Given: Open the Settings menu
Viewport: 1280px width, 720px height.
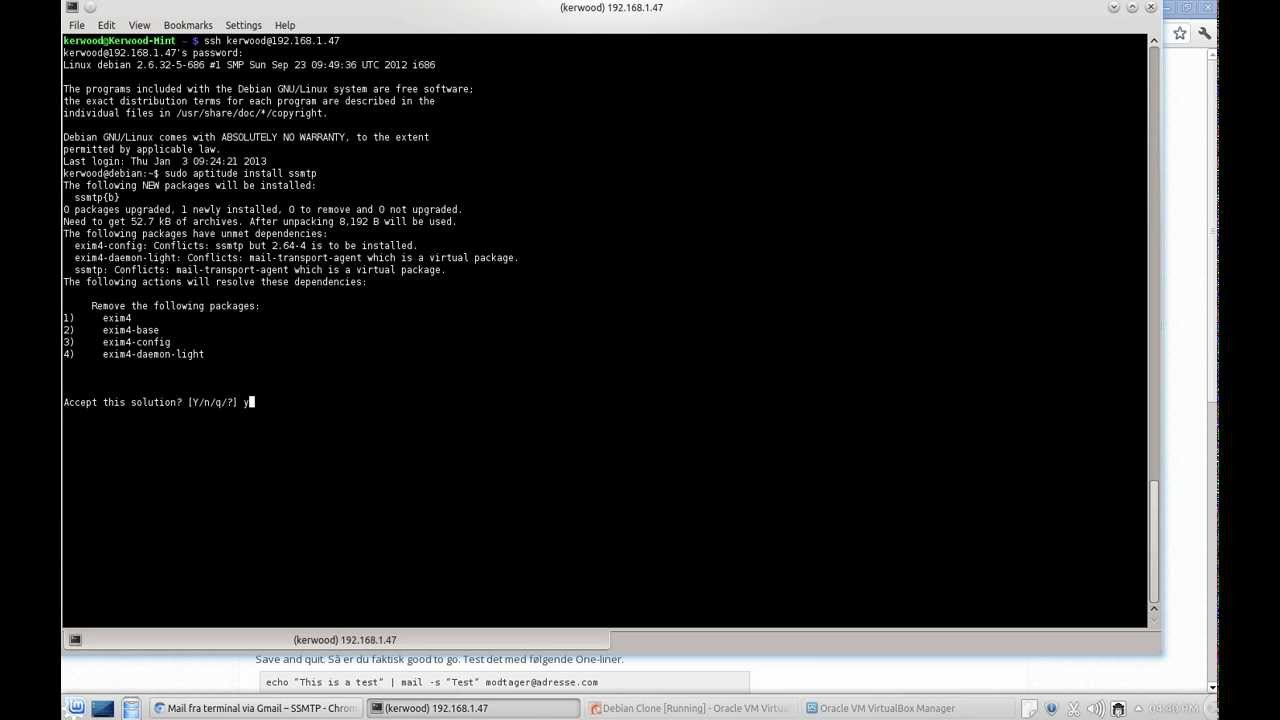Looking at the screenshot, I should pyautogui.click(x=243, y=25).
